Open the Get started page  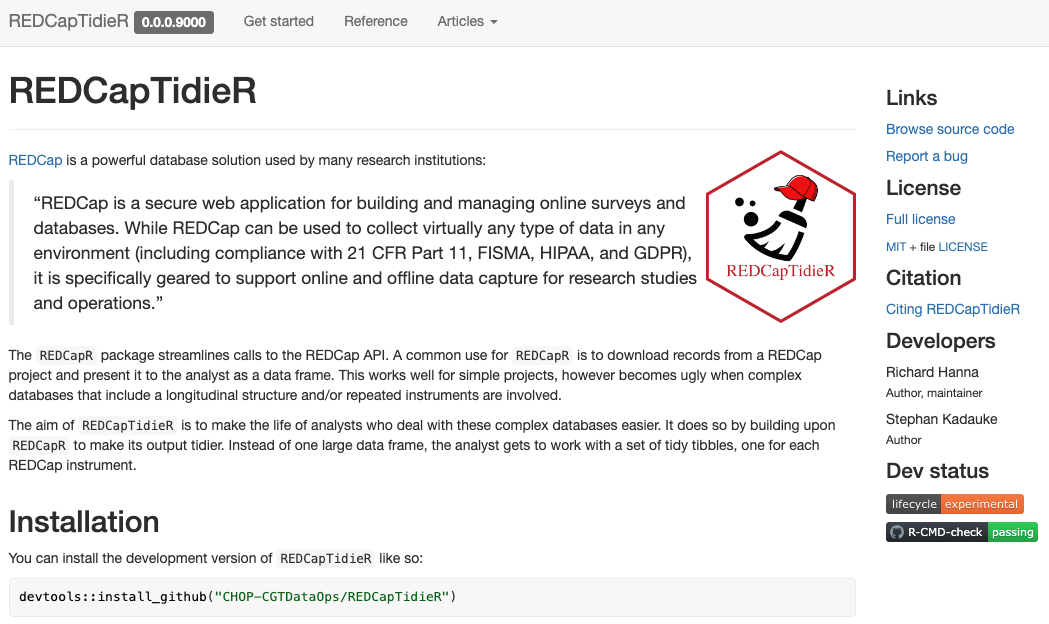click(x=278, y=21)
